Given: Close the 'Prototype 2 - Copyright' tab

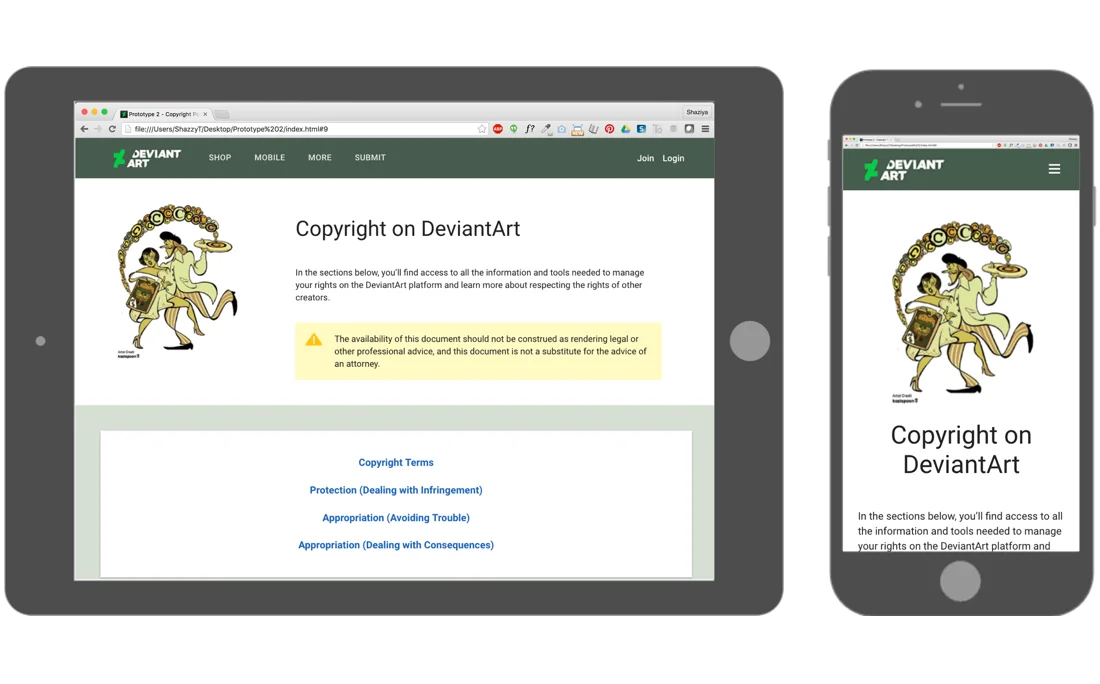Looking at the screenshot, I should pyautogui.click(x=205, y=114).
